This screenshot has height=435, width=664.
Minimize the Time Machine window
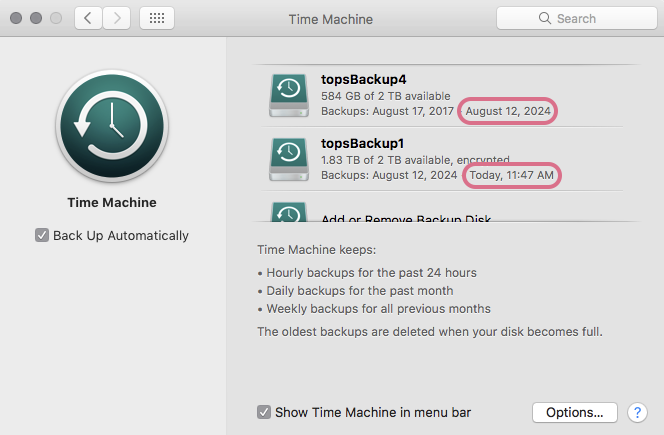click(36, 18)
